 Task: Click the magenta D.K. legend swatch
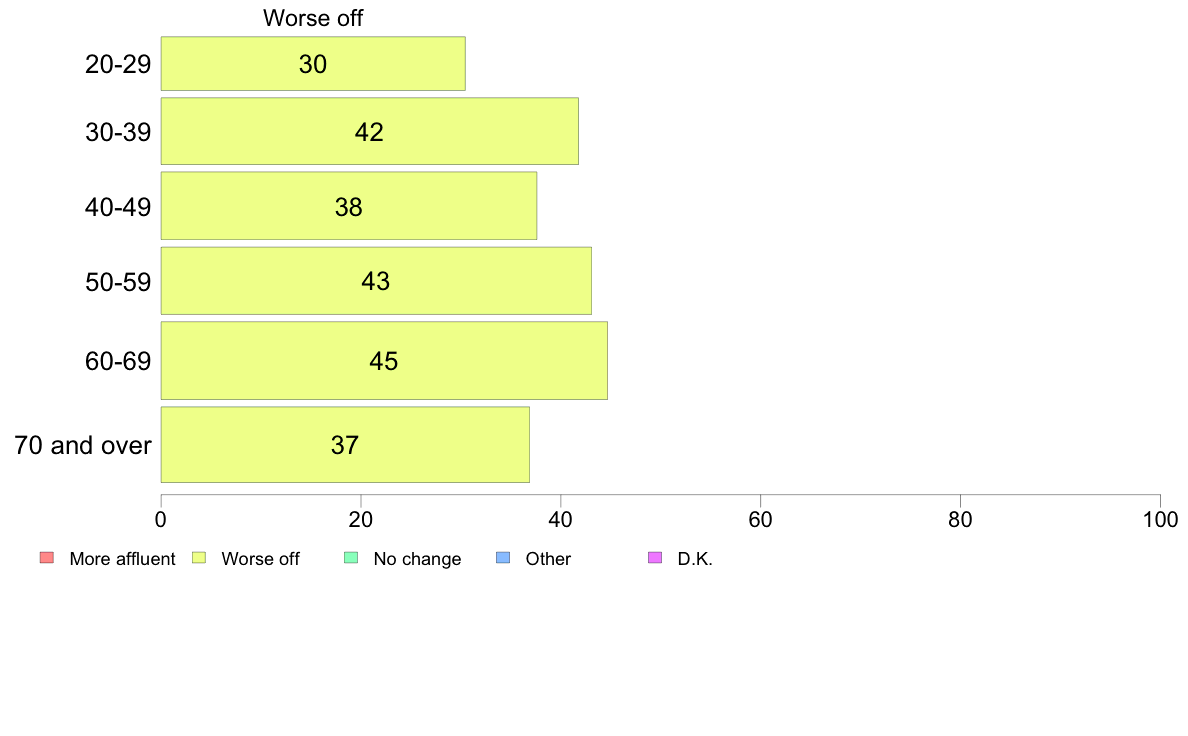click(655, 558)
